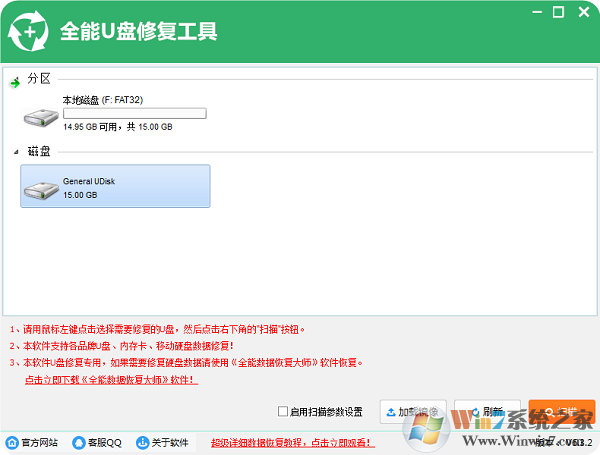
Task: Select the 本地磁盘 F: drive icon
Action: (x=41, y=117)
